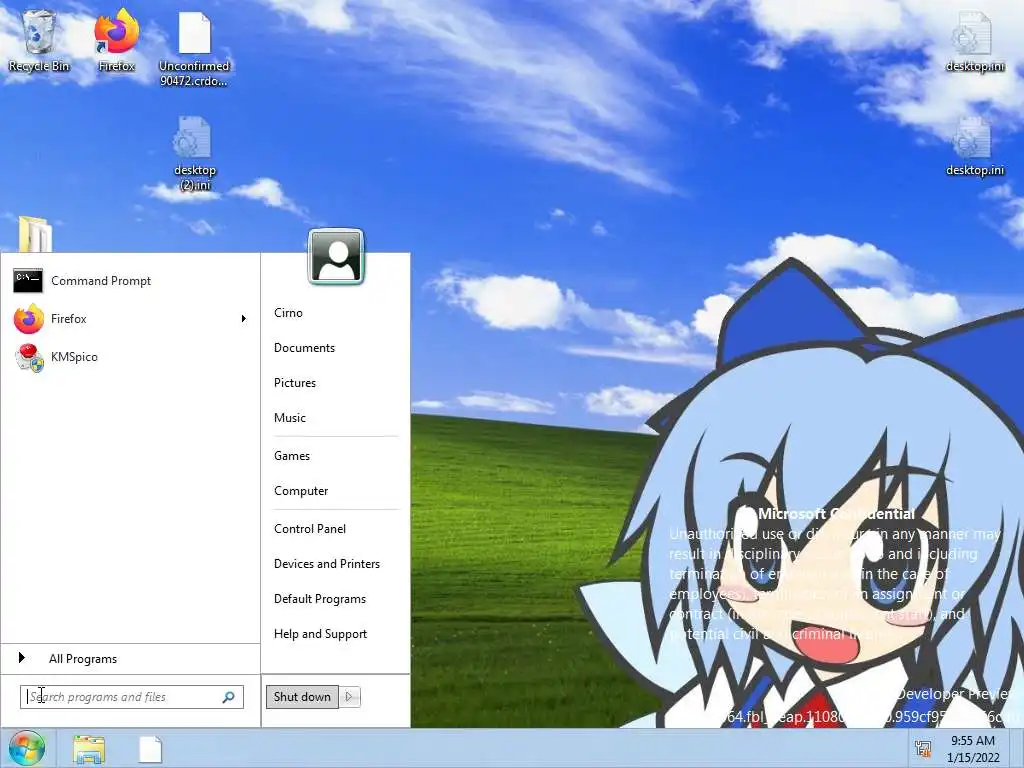
Task: Open Help and Support
Action: pos(320,634)
